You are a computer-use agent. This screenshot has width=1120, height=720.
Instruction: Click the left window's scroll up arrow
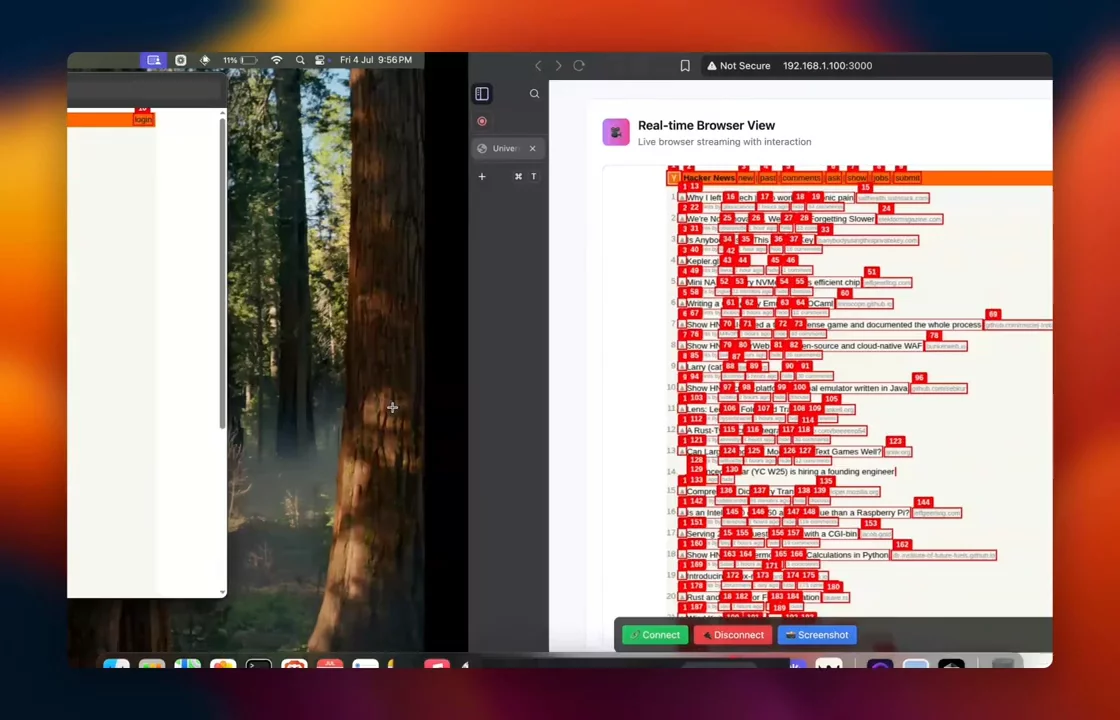(222, 113)
